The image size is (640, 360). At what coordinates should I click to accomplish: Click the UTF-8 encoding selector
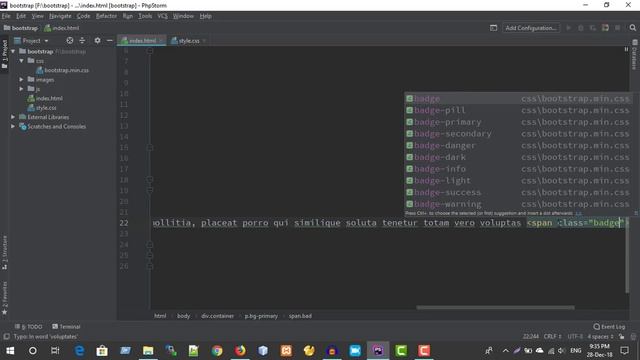click(x=575, y=337)
